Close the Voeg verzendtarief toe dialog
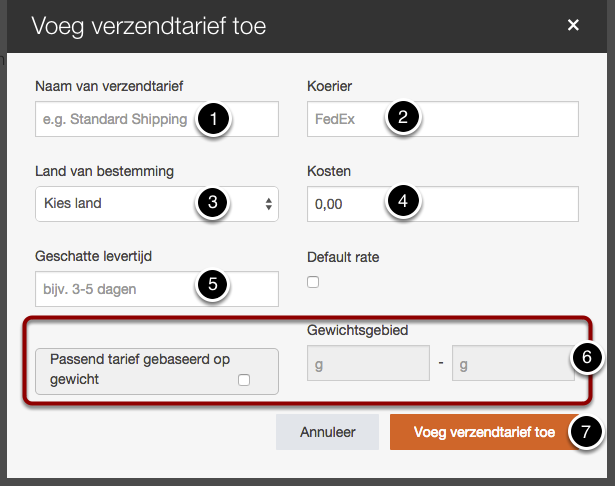Screen dimensions: 615x486 pos(573,25)
